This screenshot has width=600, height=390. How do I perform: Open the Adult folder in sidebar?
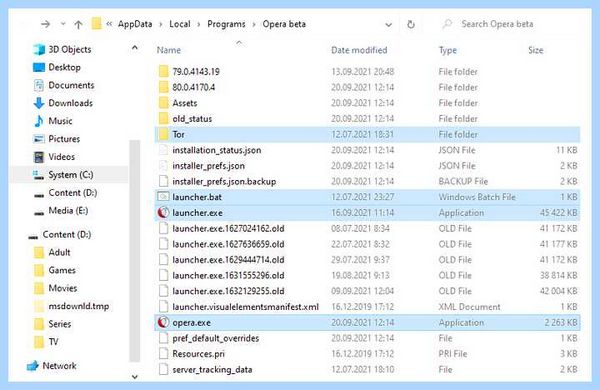pos(59,253)
